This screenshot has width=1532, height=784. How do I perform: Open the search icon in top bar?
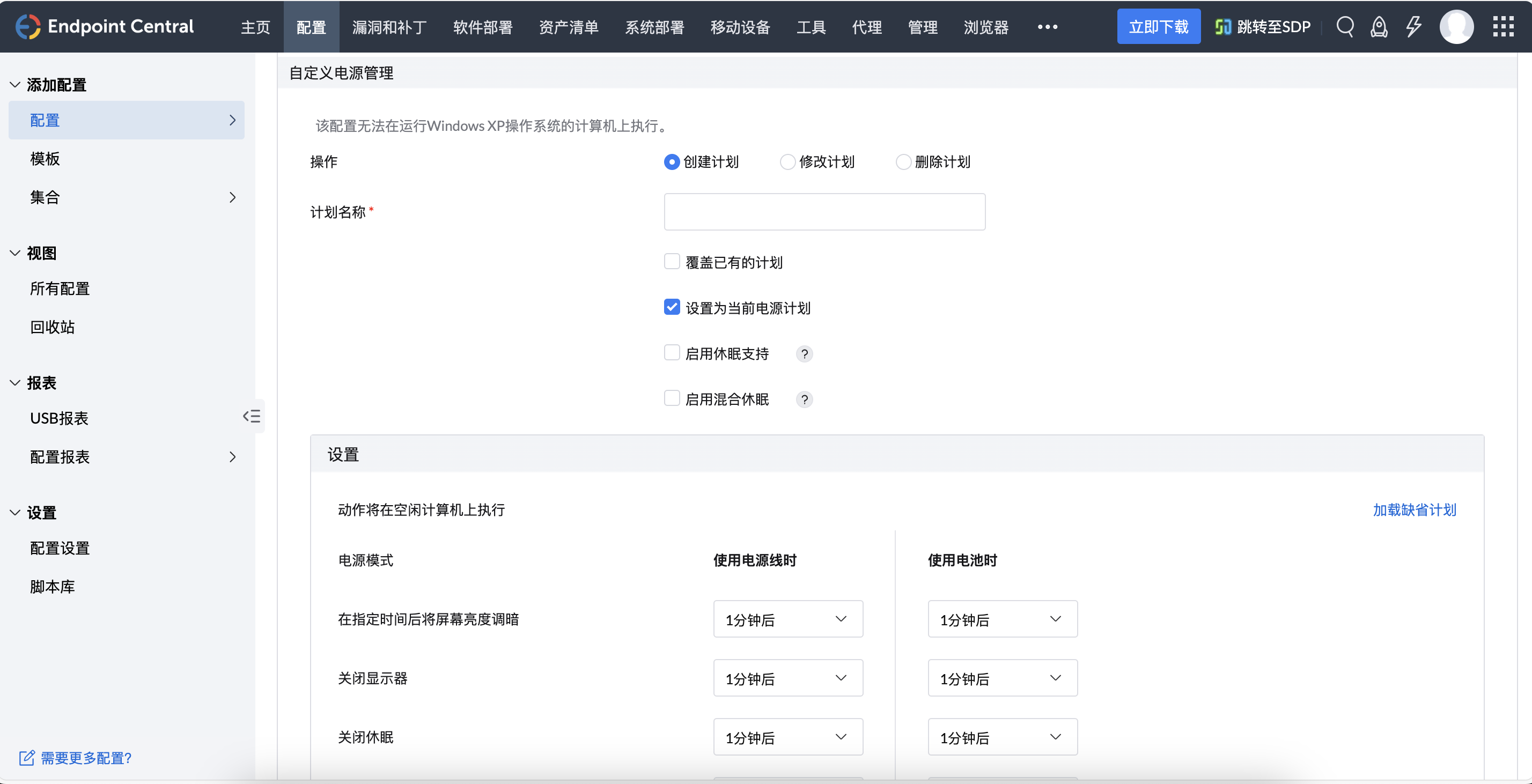[x=1346, y=26]
